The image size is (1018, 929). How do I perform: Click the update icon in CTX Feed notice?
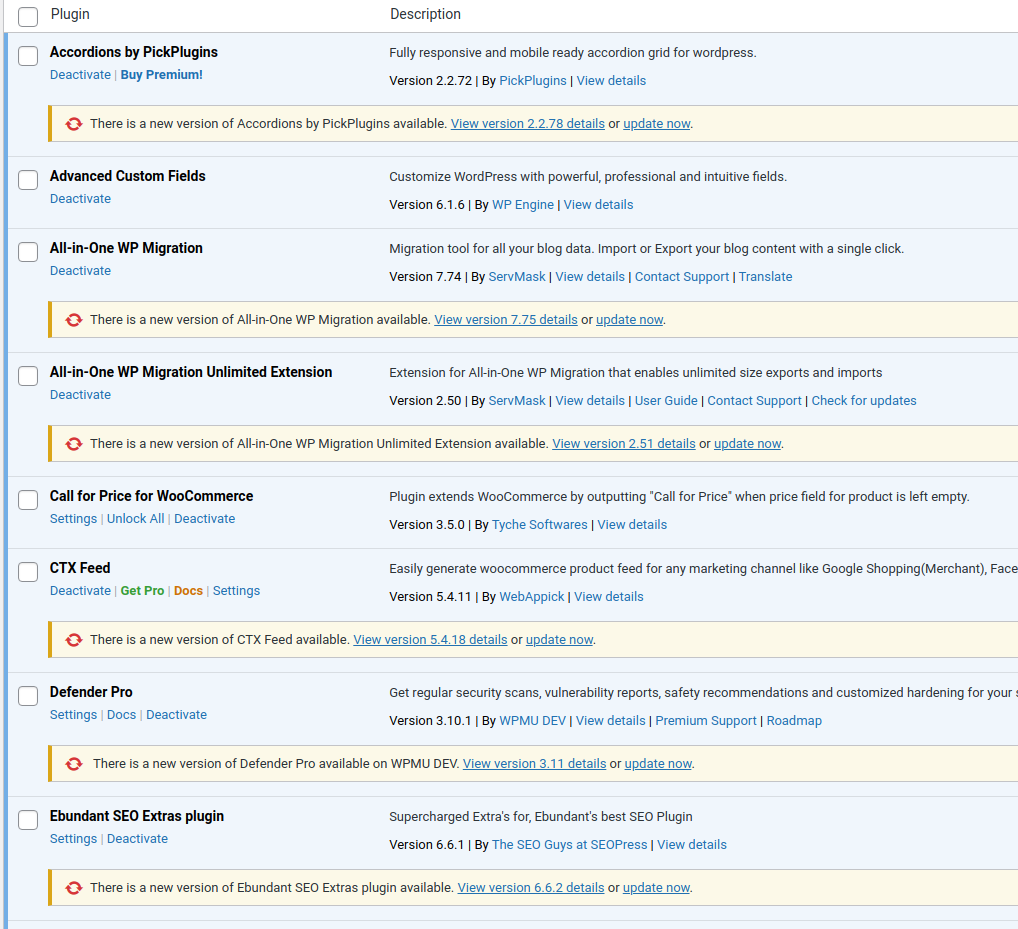(x=73, y=640)
